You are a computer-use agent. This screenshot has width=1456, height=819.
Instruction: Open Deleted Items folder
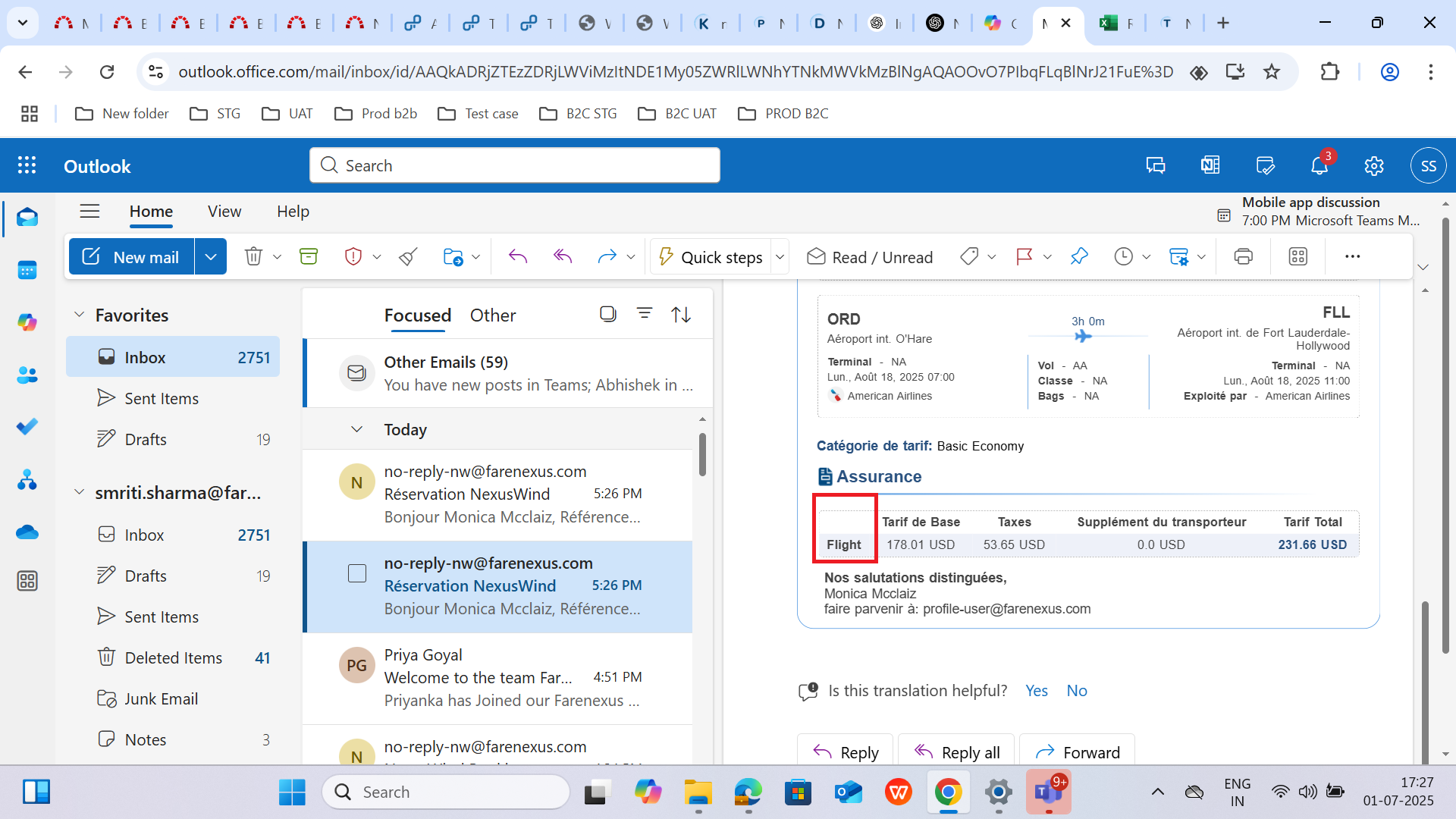coord(173,657)
